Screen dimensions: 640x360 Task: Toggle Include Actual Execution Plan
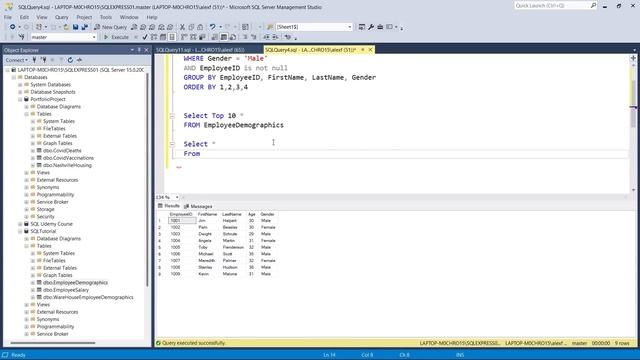184,37
